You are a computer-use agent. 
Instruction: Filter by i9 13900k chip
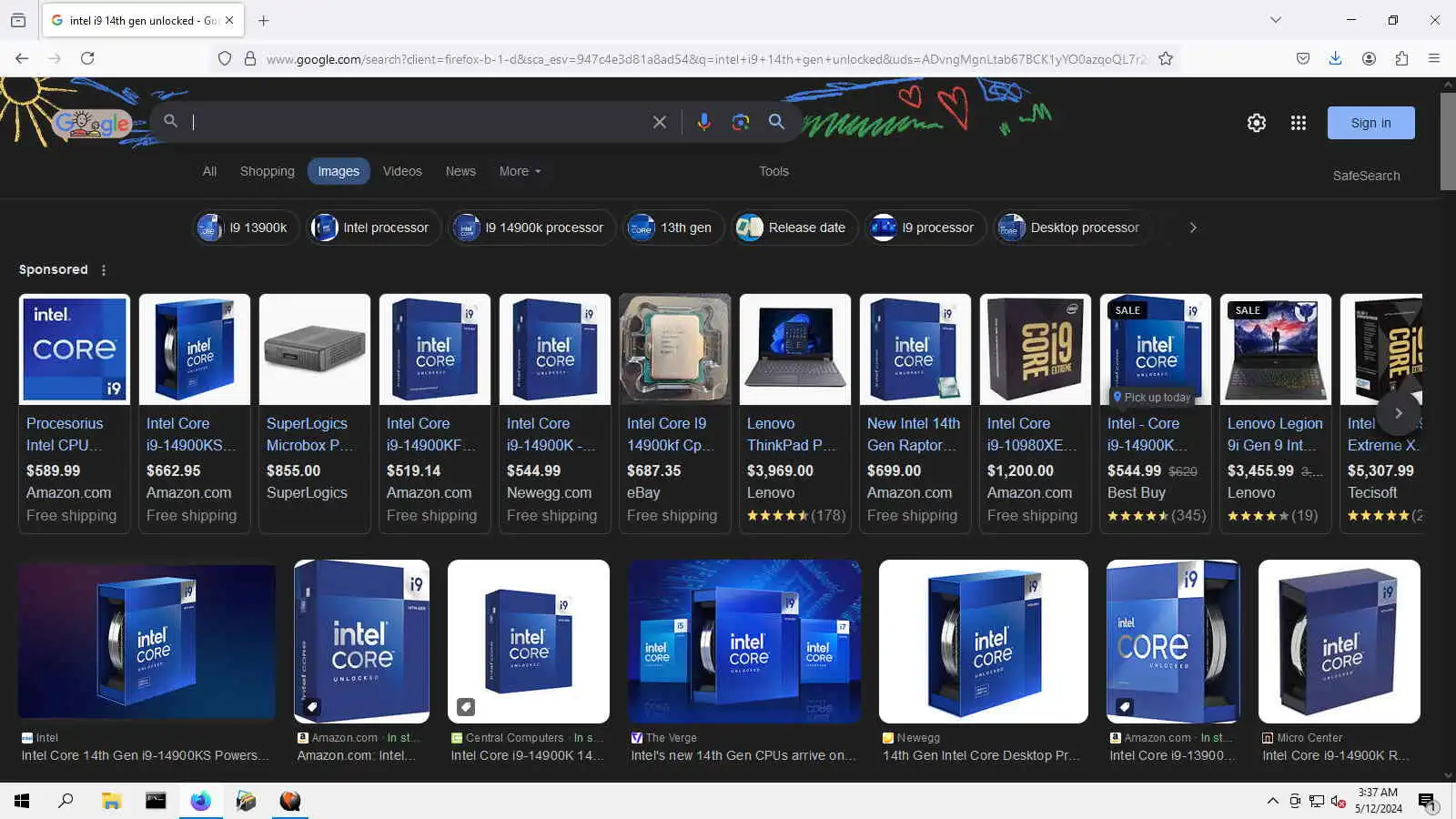click(246, 227)
